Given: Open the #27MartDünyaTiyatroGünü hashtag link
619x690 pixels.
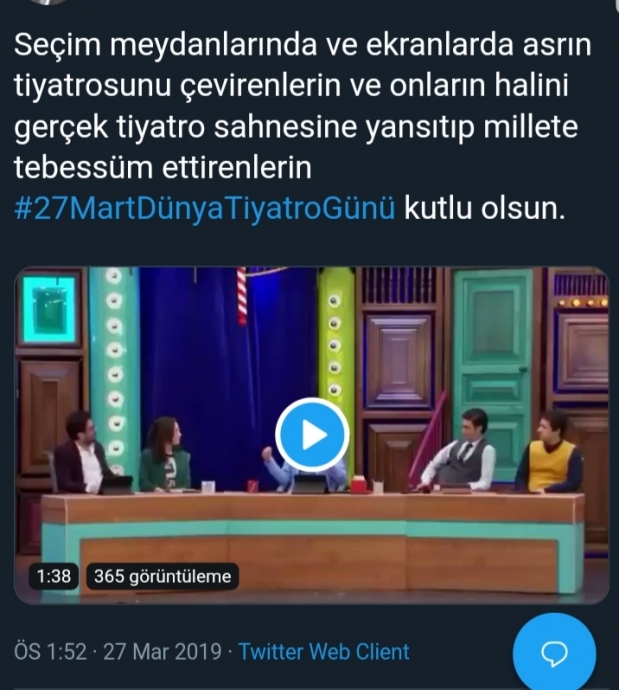Looking at the screenshot, I should [205, 209].
